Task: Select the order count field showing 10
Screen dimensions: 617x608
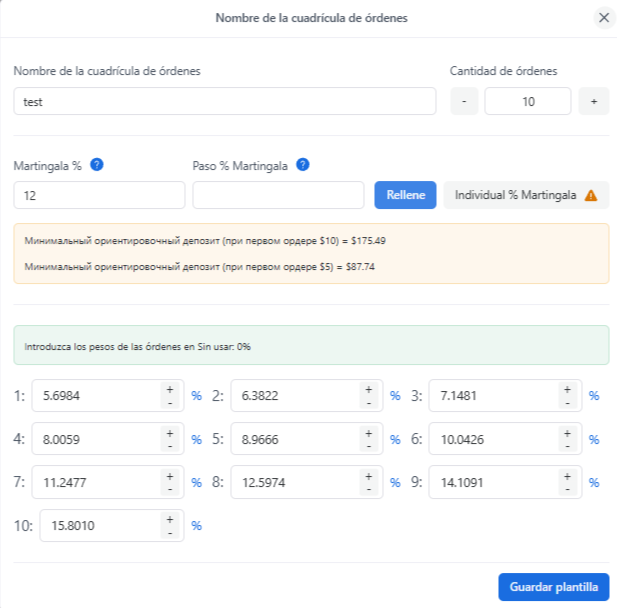Action: [528, 102]
